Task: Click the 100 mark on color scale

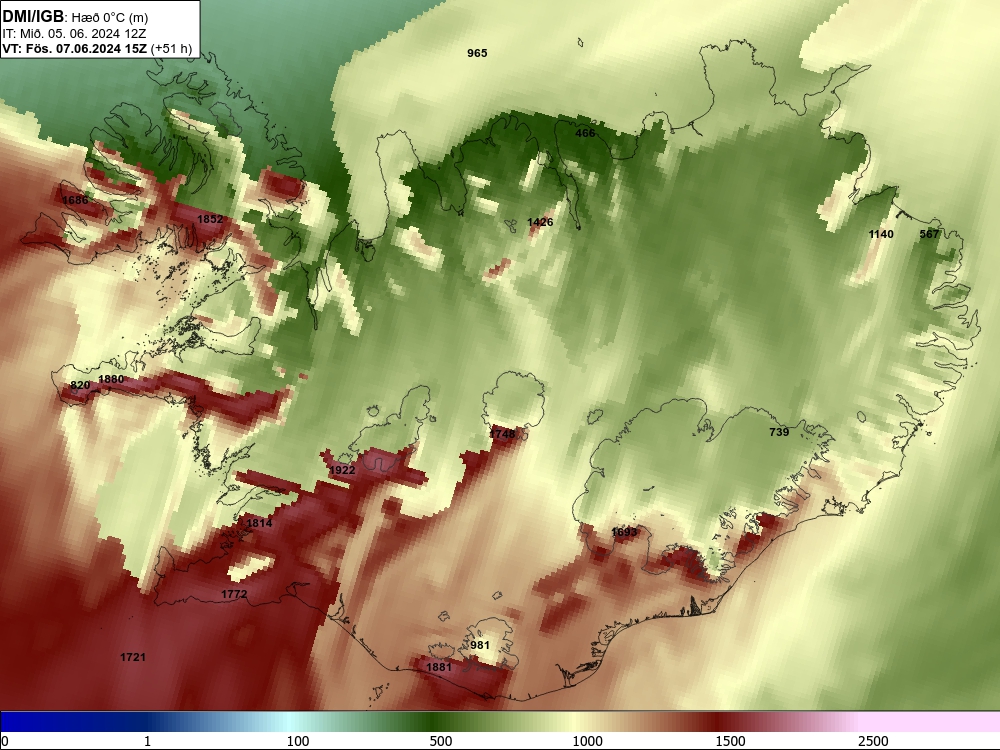Action: point(298,740)
